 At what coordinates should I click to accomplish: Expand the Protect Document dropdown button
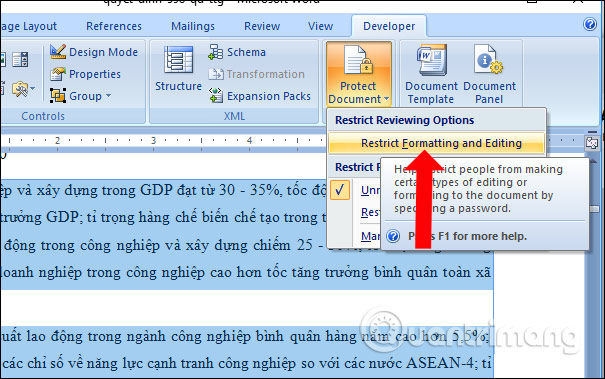[358, 74]
